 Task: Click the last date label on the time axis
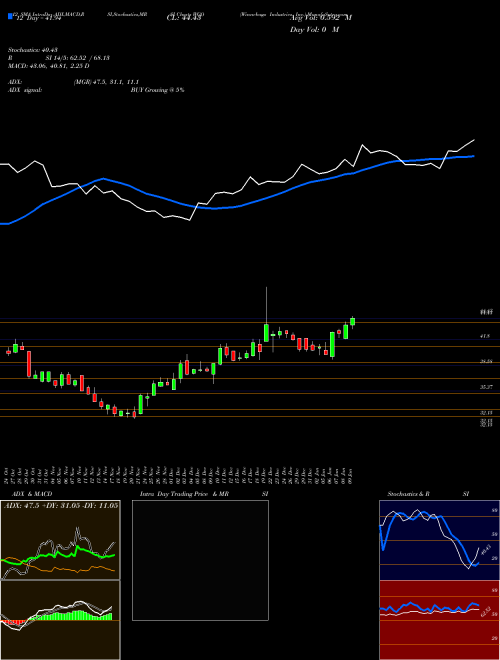tap(352, 476)
